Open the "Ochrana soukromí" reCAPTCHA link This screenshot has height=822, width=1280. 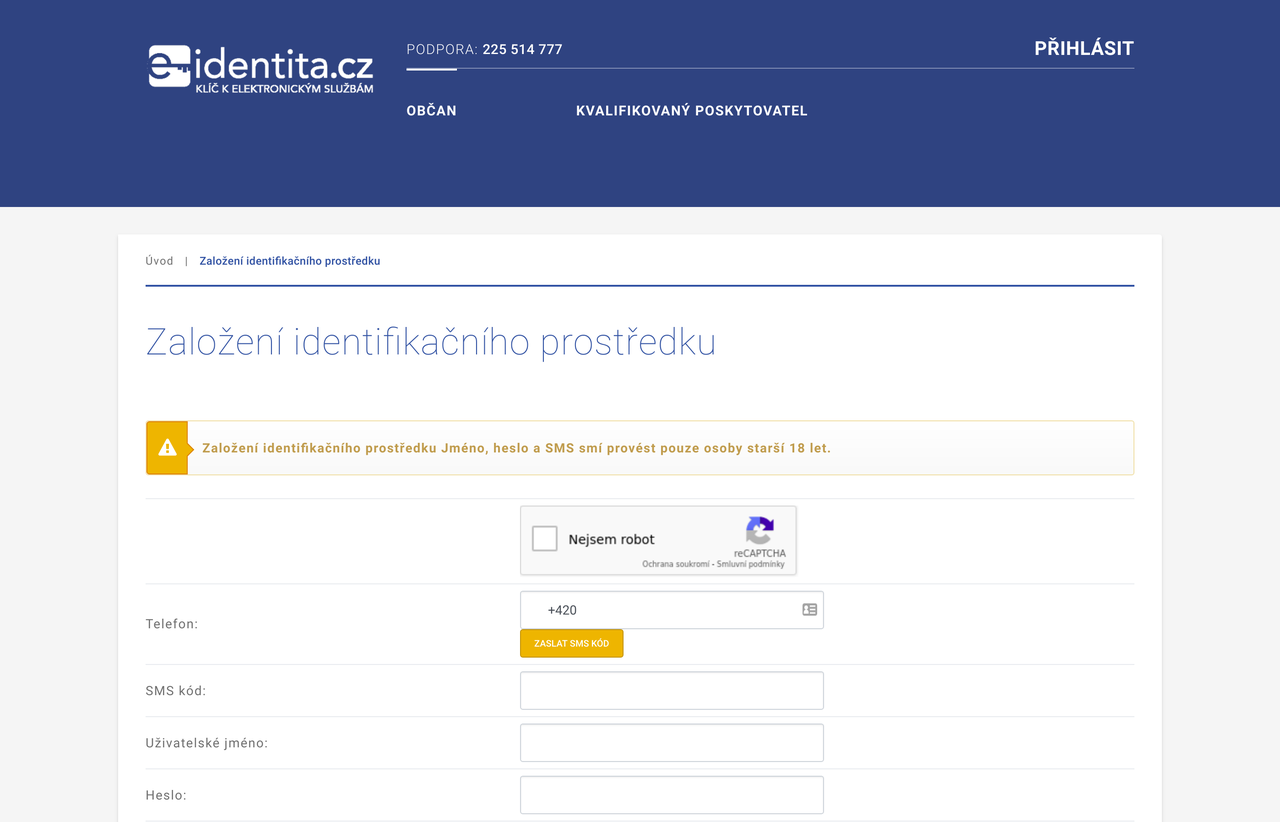[676, 565]
